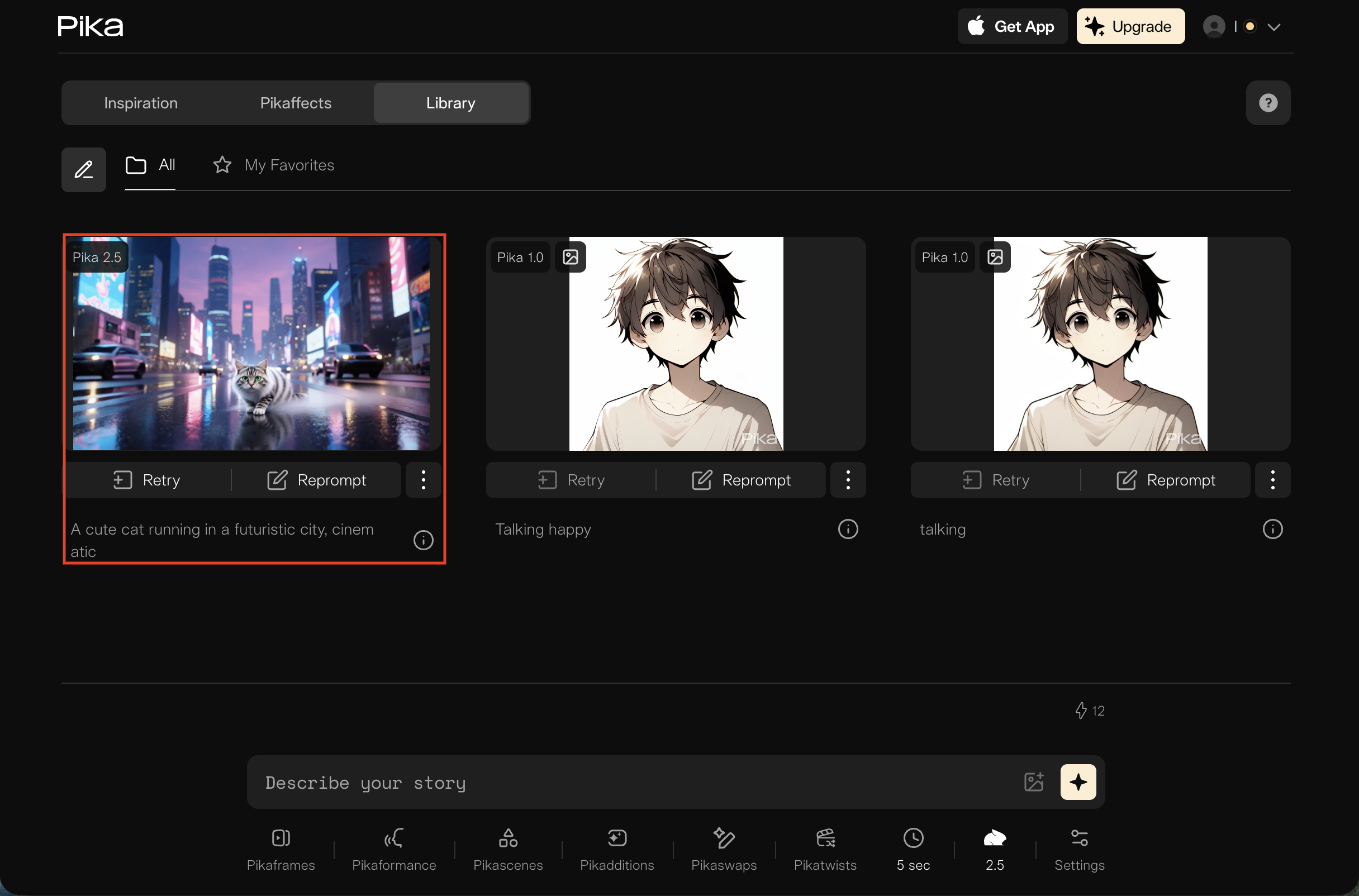
Task: Click the Upgrade button
Action: (x=1130, y=26)
